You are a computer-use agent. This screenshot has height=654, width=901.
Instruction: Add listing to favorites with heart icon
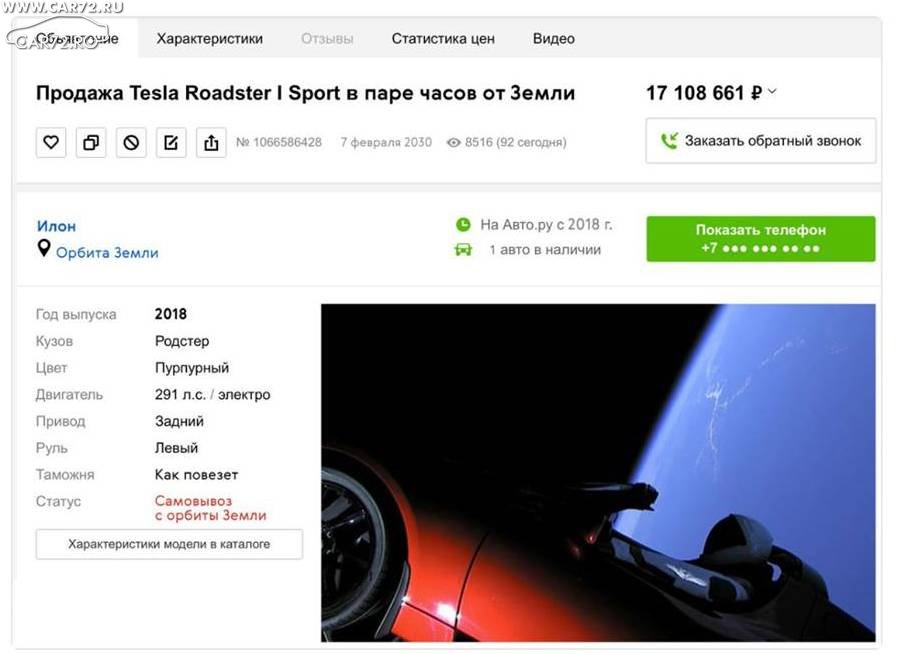click(x=51, y=142)
